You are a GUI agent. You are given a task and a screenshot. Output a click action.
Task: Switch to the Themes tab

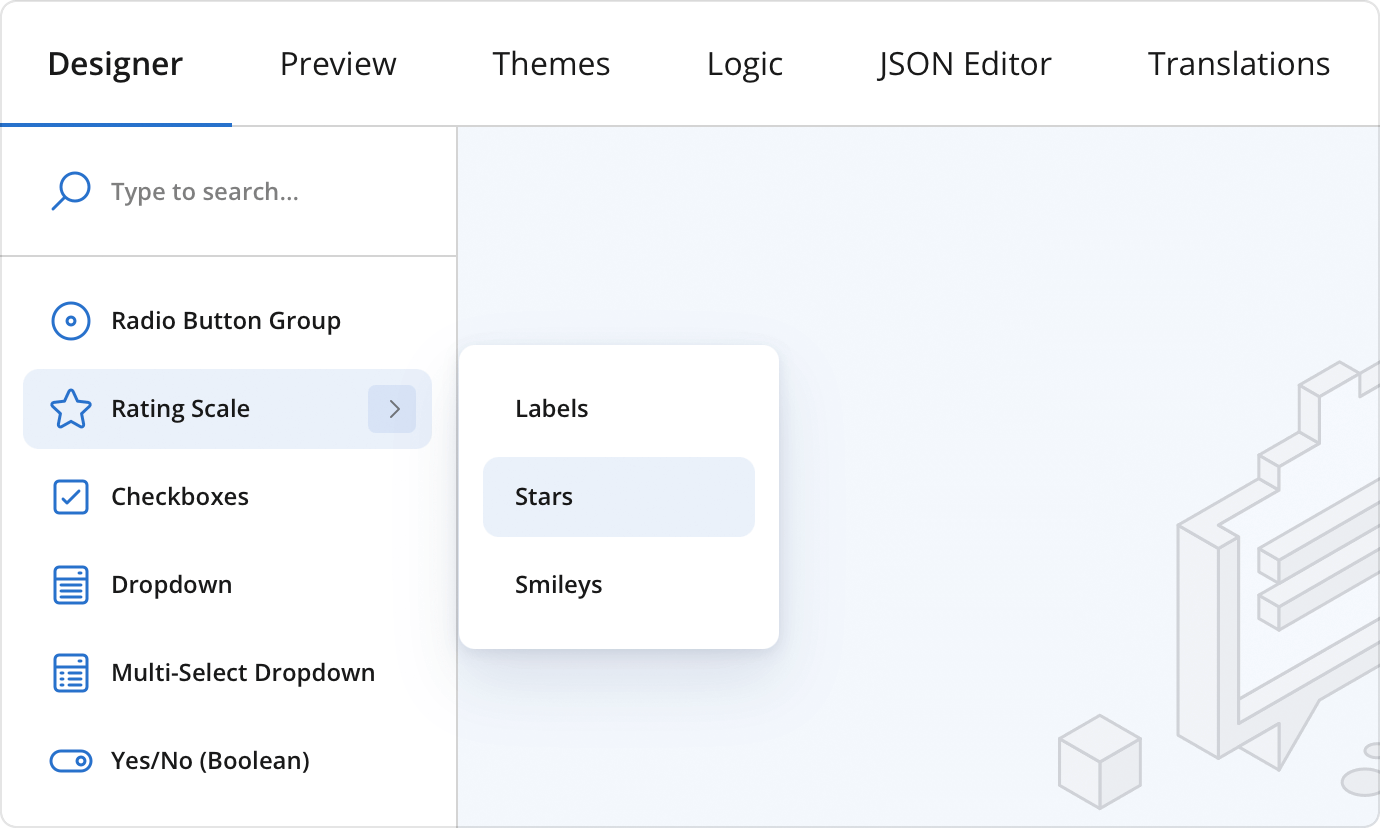pyautogui.click(x=551, y=63)
